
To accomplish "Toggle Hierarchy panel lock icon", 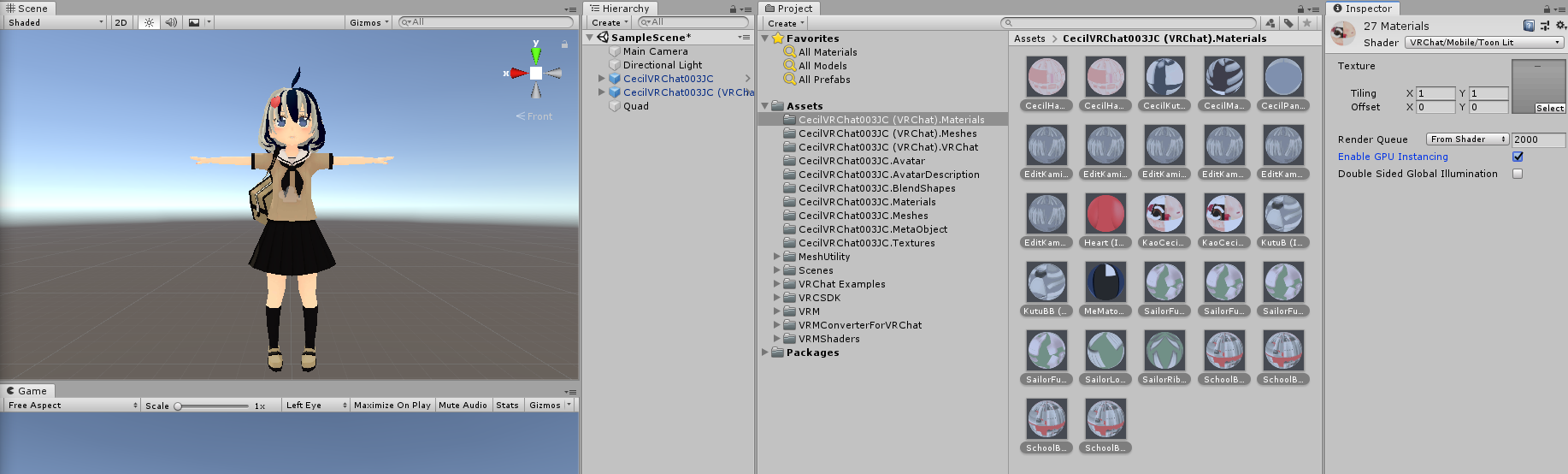I will (733, 9).
